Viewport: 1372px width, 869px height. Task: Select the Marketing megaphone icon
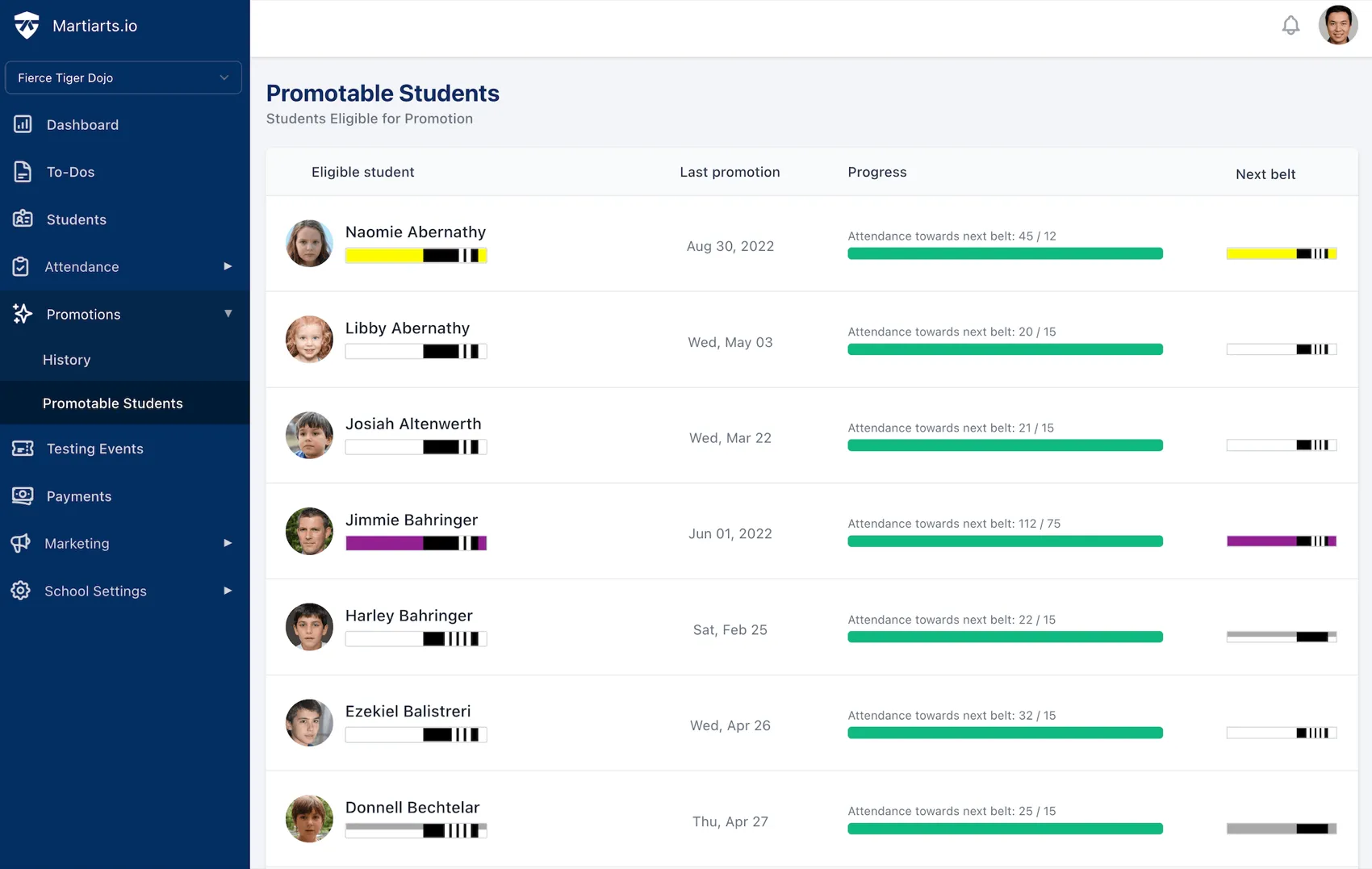point(21,543)
